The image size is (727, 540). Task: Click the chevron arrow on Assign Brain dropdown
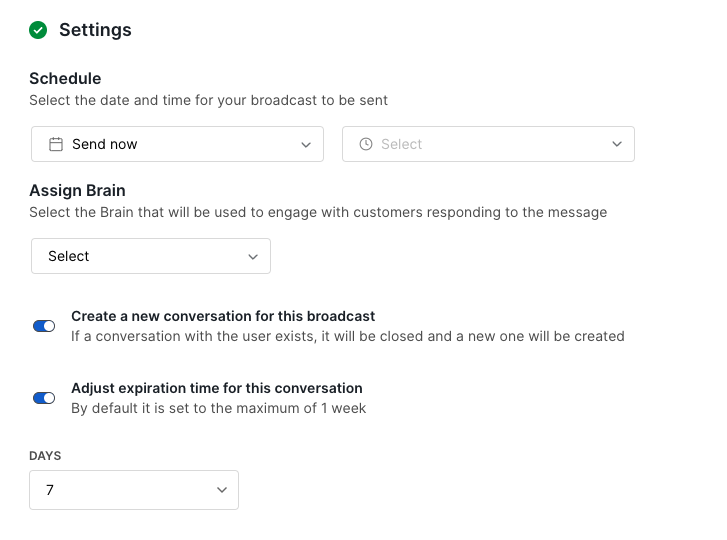(253, 256)
